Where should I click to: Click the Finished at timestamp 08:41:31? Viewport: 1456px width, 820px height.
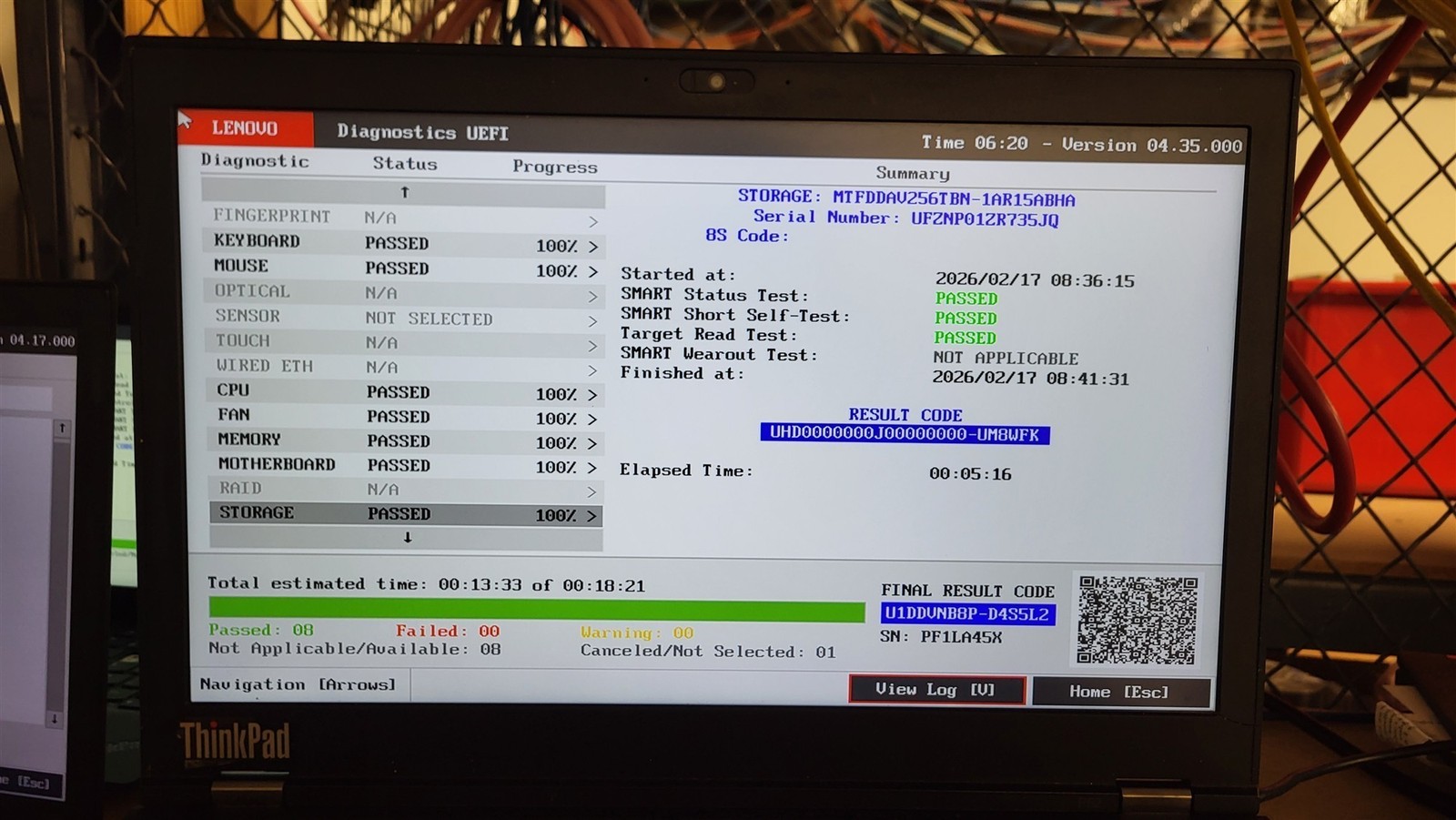click(1031, 378)
